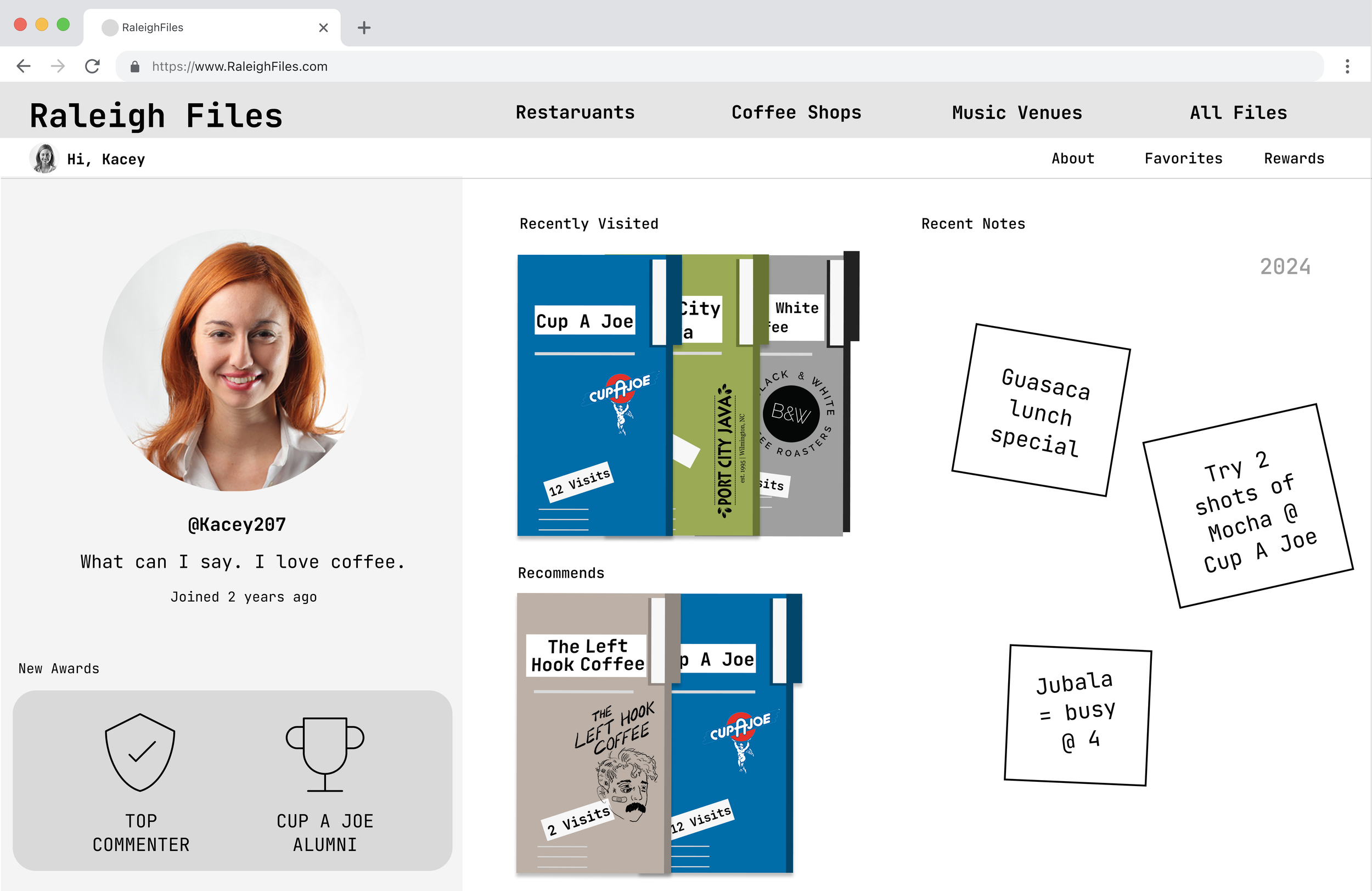The width and height of the screenshot is (1372, 891).
Task: Click the Top Commenter shield award icon
Action: coord(140,752)
